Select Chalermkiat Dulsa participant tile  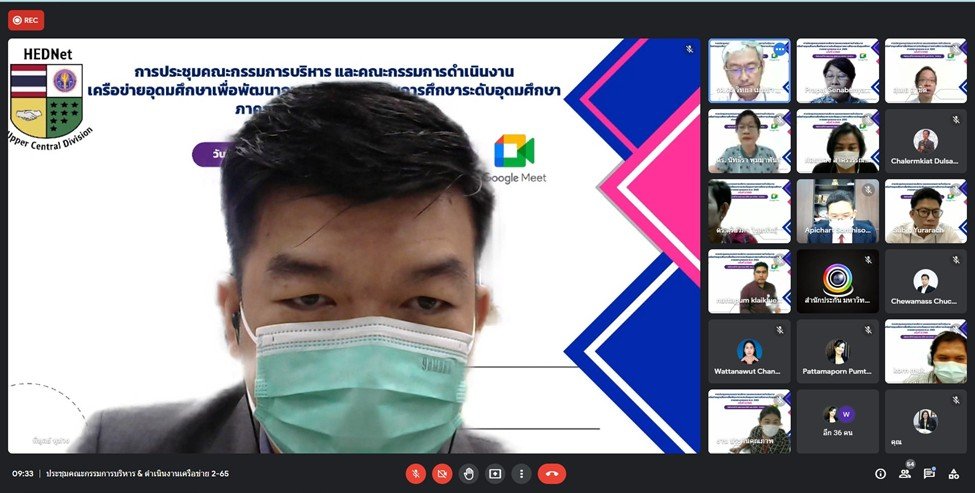point(925,142)
